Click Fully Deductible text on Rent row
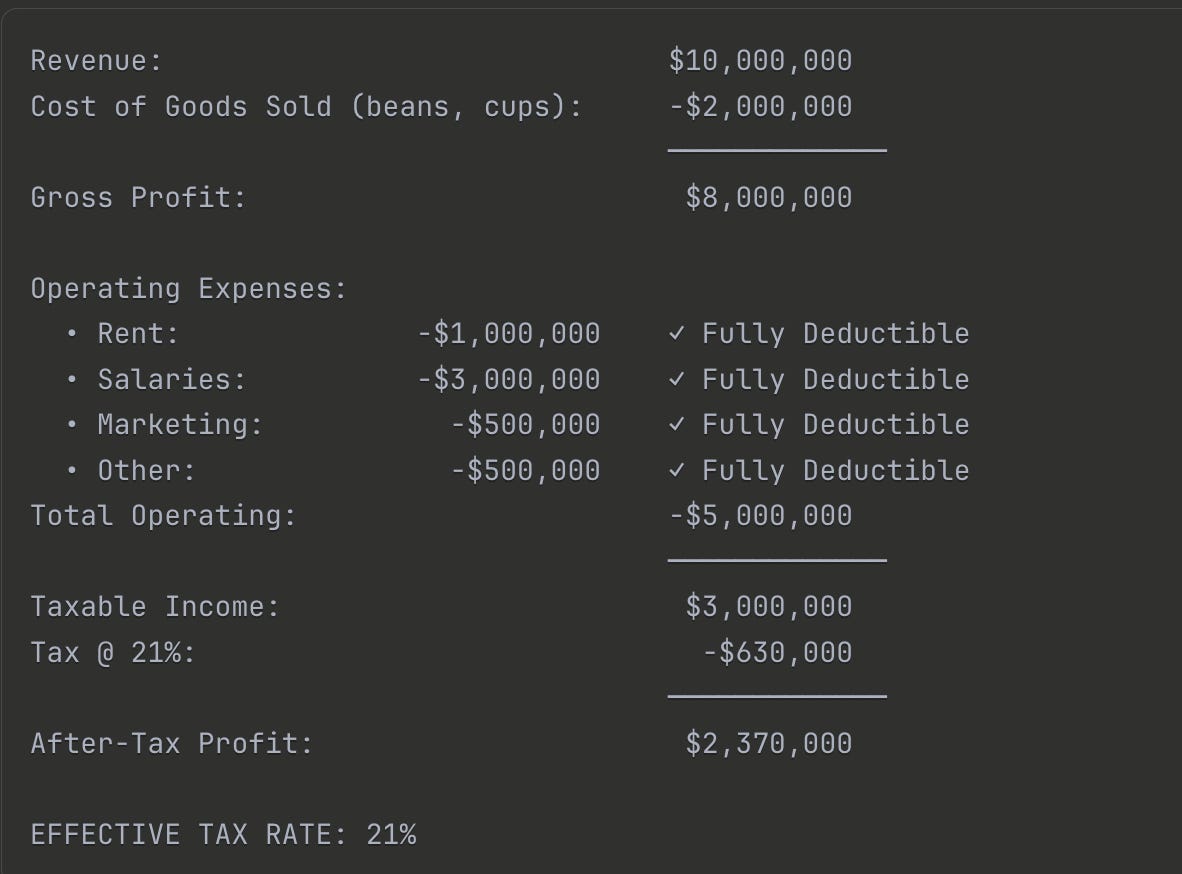The width and height of the screenshot is (1182, 874). (835, 334)
